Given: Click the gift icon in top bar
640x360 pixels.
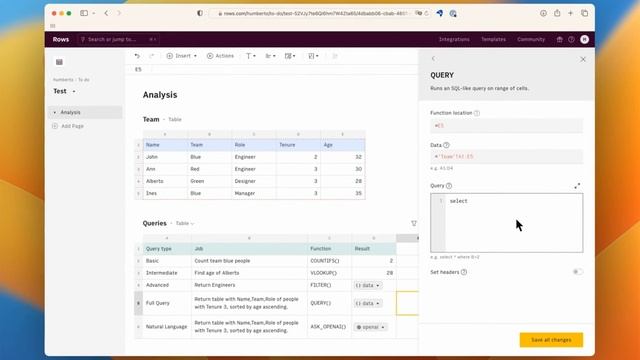Looking at the screenshot, I should click(x=560, y=39).
